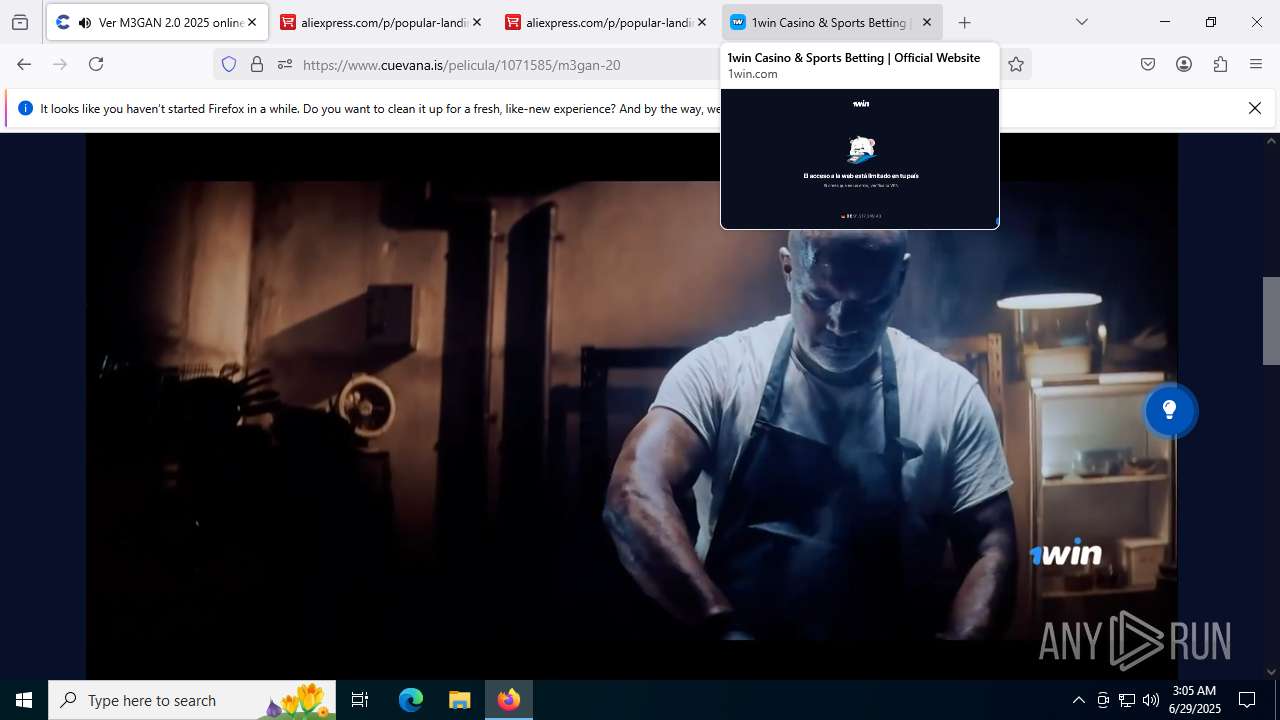Expand the list all tabs dropdown

click(1081, 22)
